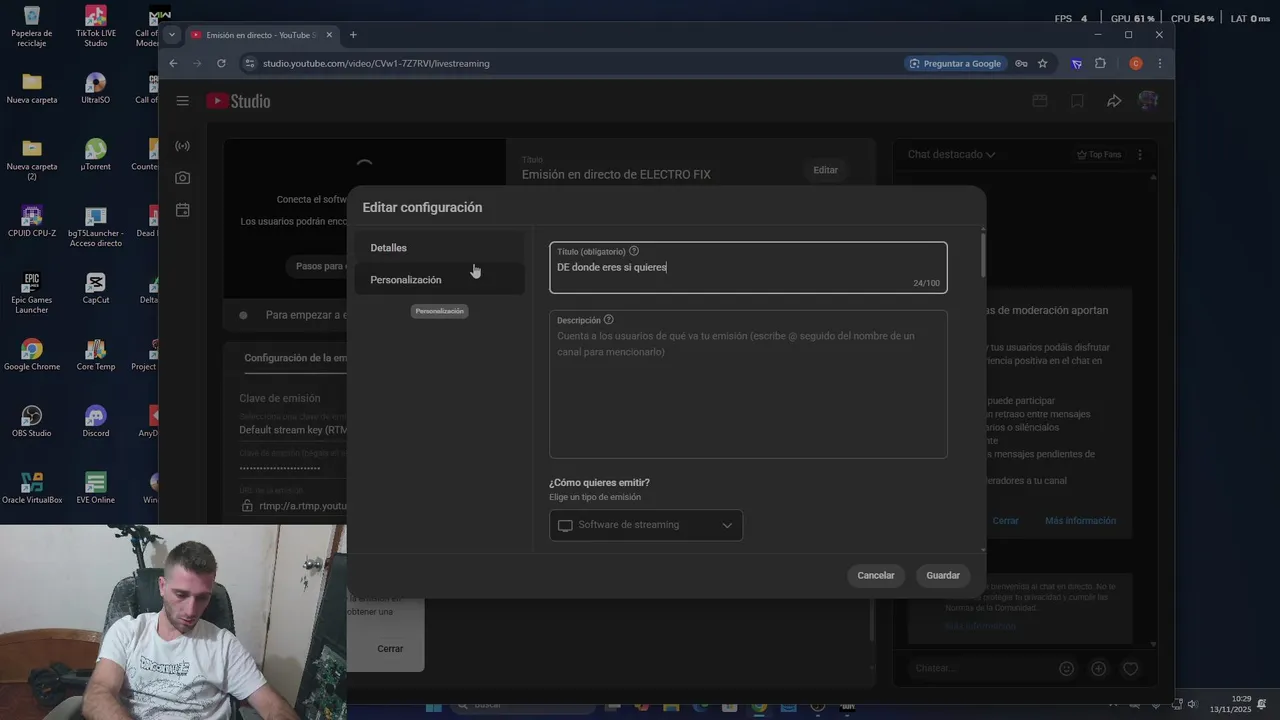Open OBS Studio desktop icon
The image size is (1280, 720).
coord(32,420)
